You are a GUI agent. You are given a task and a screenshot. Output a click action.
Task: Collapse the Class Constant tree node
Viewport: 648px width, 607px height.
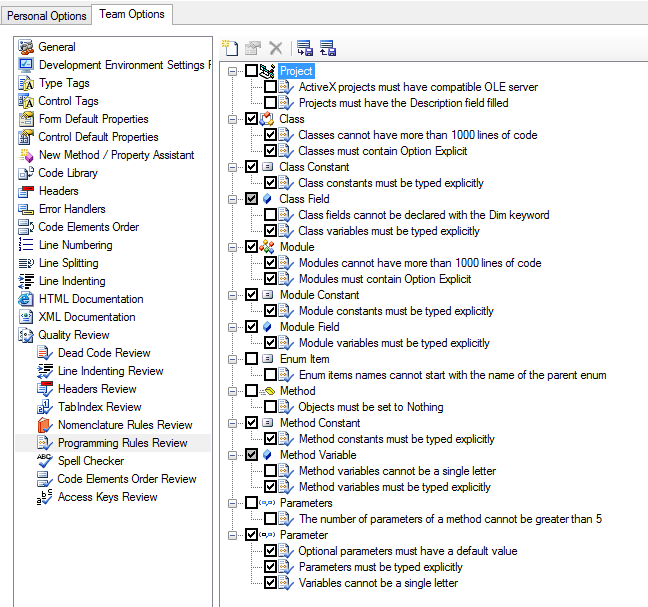click(x=233, y=167)
